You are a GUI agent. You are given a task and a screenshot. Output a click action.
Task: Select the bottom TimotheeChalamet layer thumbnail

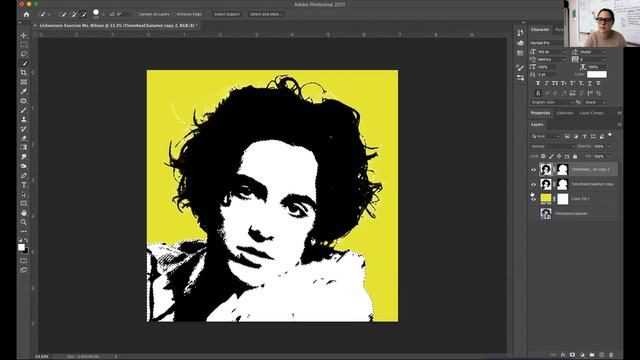click(546, 213)
